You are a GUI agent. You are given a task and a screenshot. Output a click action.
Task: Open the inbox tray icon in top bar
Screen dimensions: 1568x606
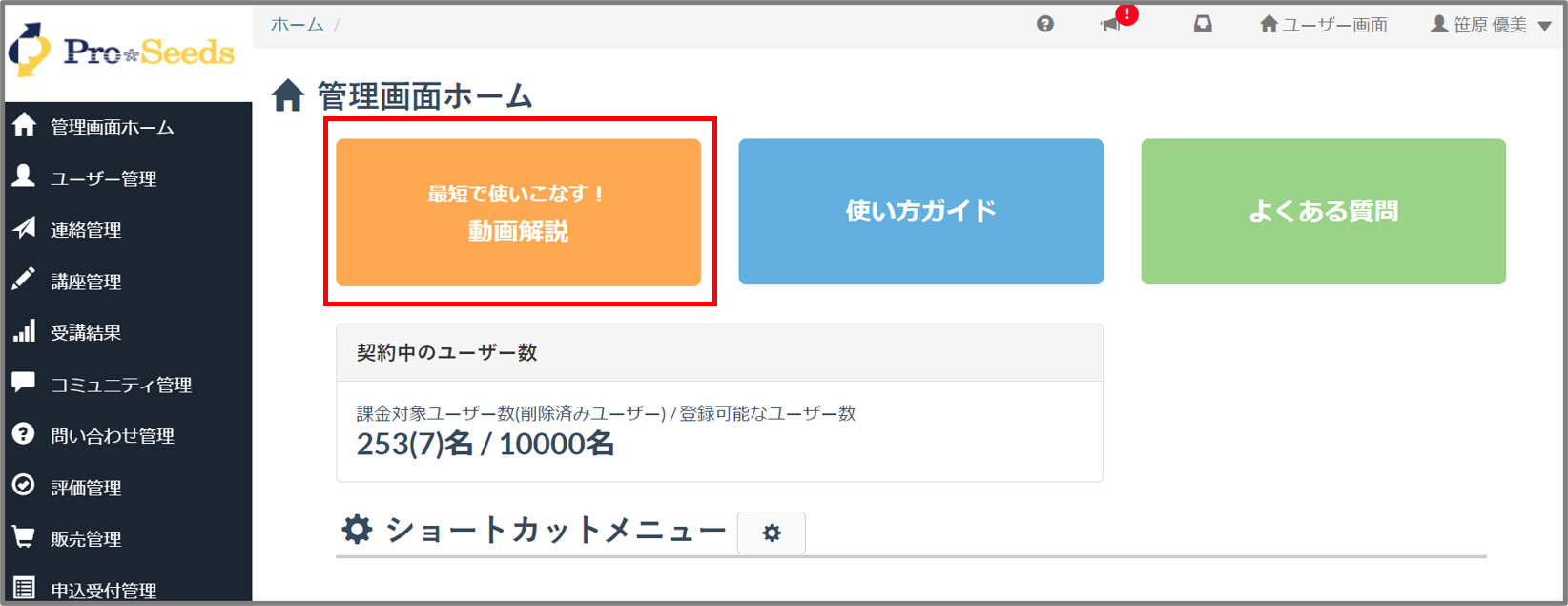coord(1203,25)
